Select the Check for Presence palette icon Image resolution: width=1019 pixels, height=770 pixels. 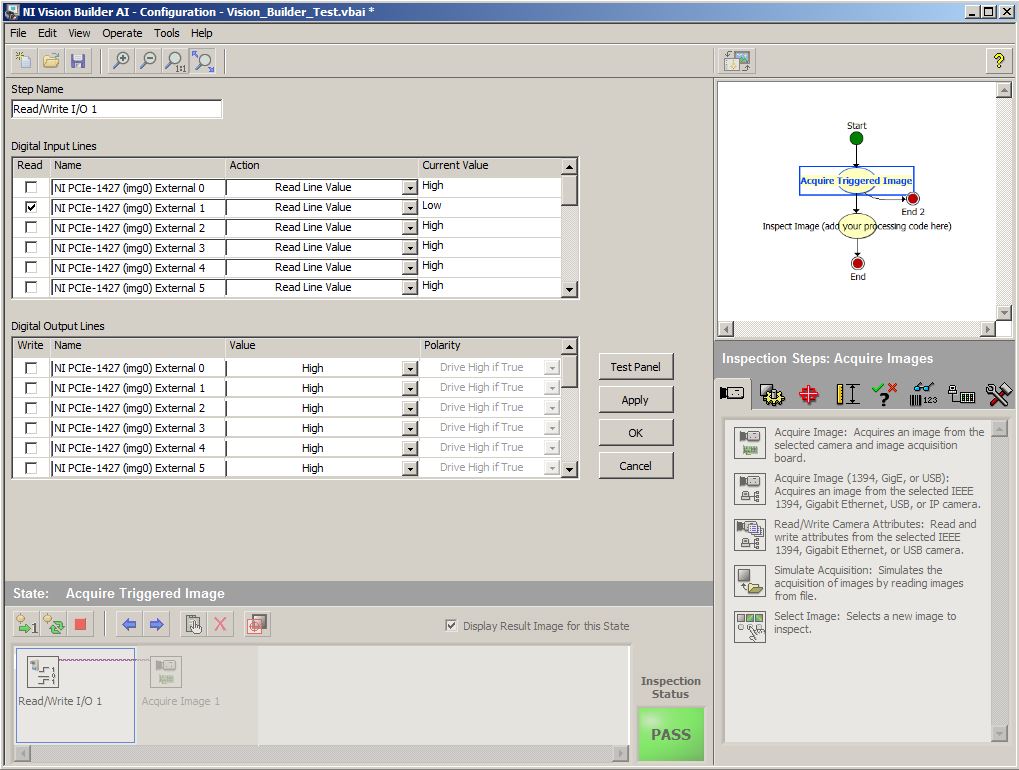click(884, 394)
